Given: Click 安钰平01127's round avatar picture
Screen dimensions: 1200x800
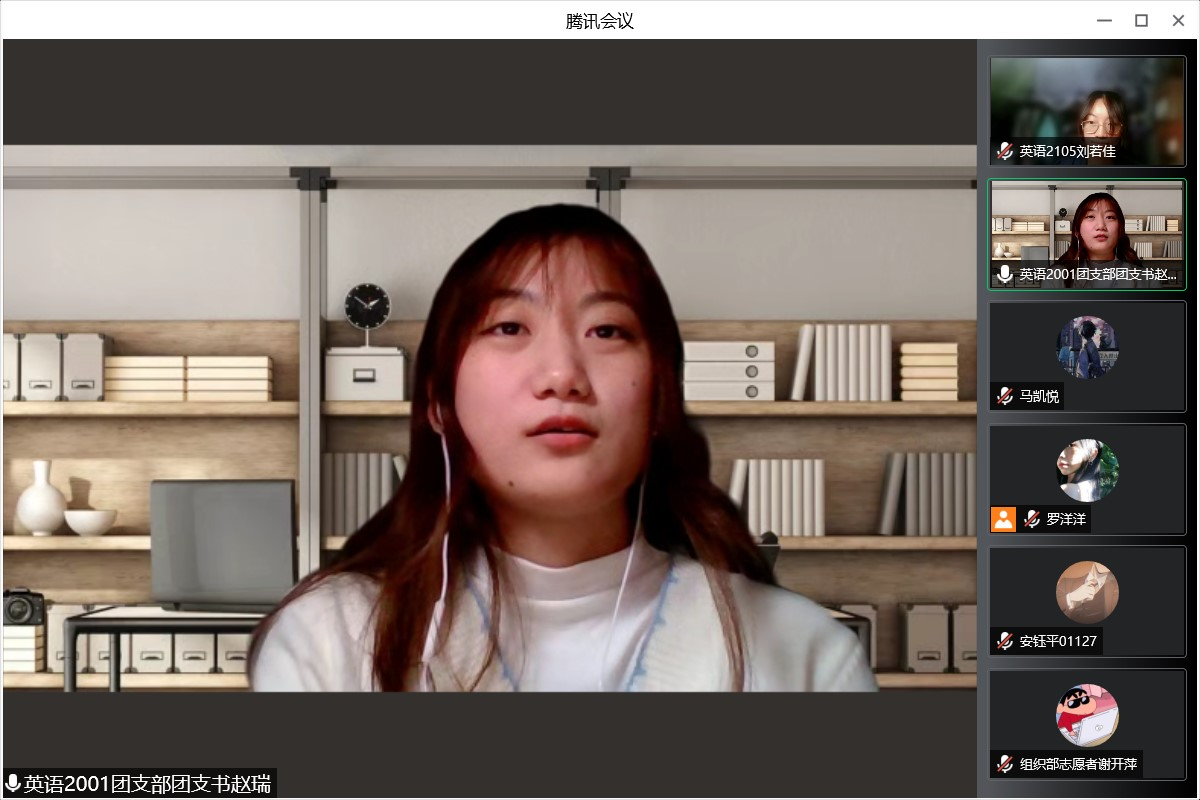Looking at the screenshot, I should click(x=1087, y=592).
